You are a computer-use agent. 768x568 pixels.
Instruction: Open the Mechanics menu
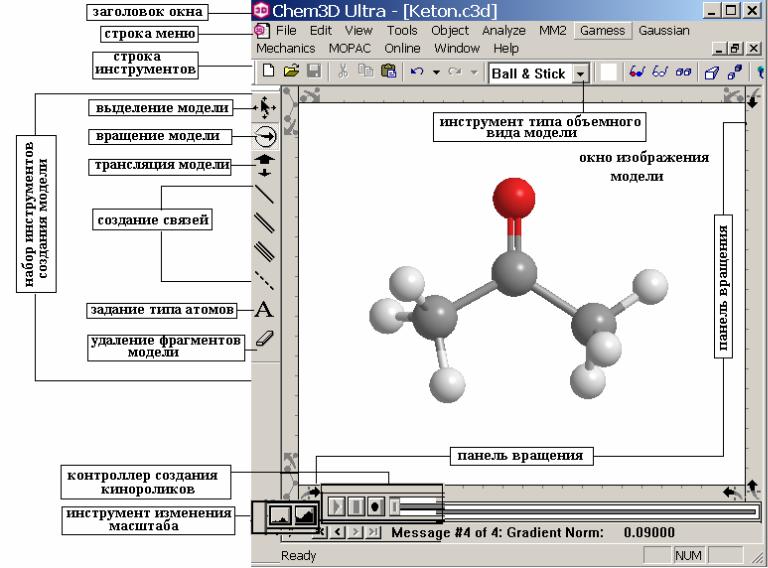[286, 48]
